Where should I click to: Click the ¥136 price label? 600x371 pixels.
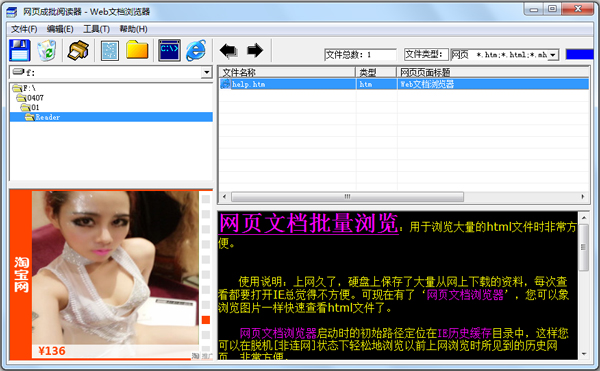[x=52, y=351]
